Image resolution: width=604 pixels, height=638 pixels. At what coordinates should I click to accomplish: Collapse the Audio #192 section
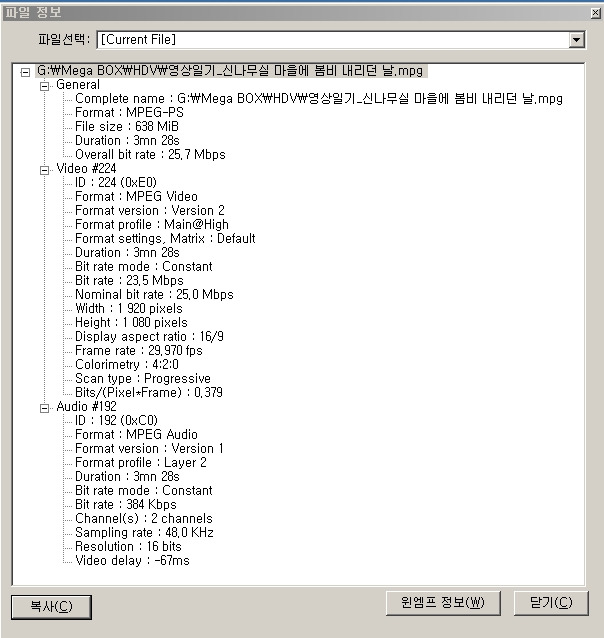pos(44,408)
